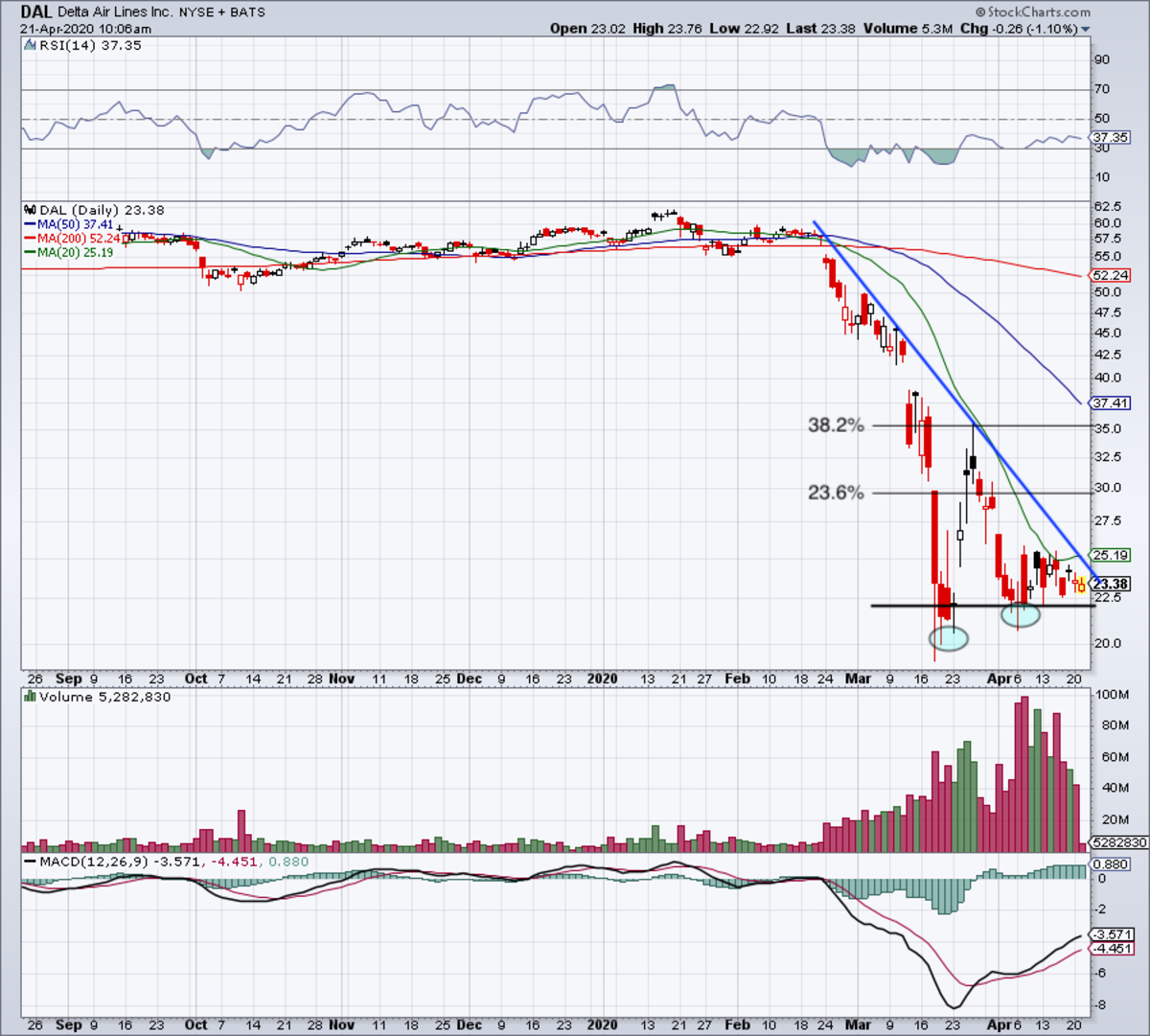The height and width of the screenshot is (1036, 1150).
Task: Click the Volume 5,282,830 panel label
Action: (105, 697)
